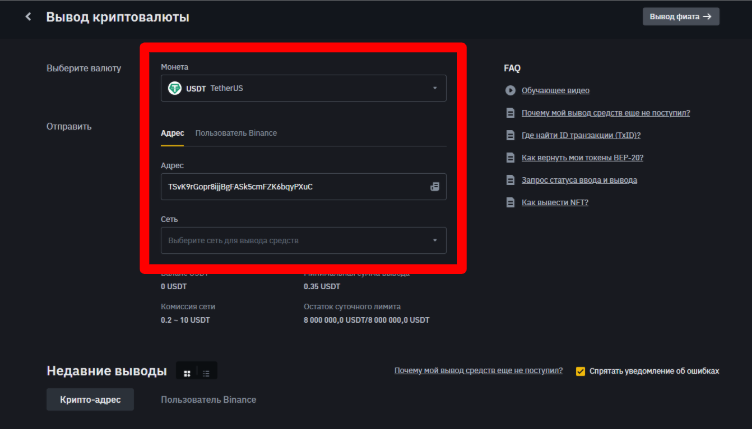752x429 pixels.
Task: Click document icon beside withdrawal not arrived FAQ
Action: point(510,113)
